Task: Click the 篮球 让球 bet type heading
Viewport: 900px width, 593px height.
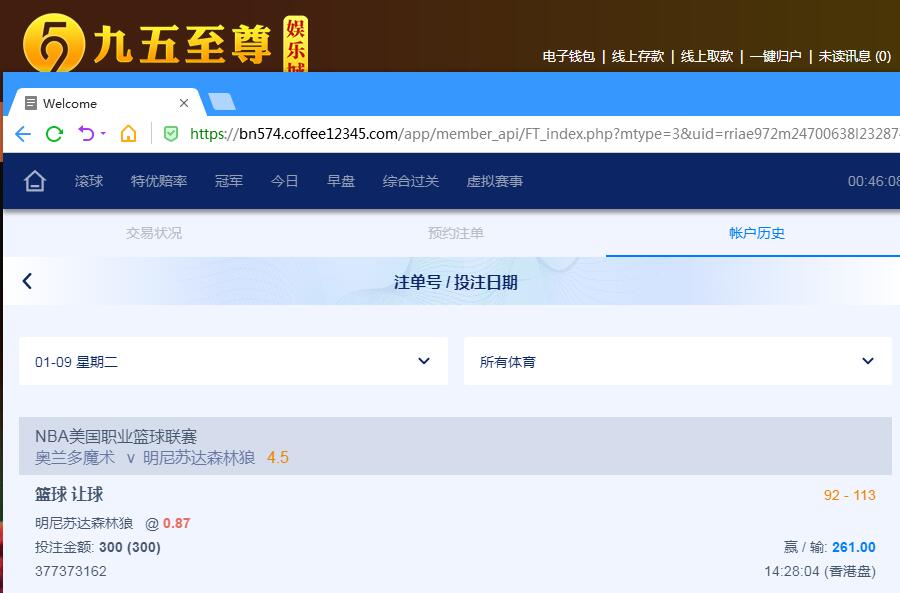Action: [69, 494]
